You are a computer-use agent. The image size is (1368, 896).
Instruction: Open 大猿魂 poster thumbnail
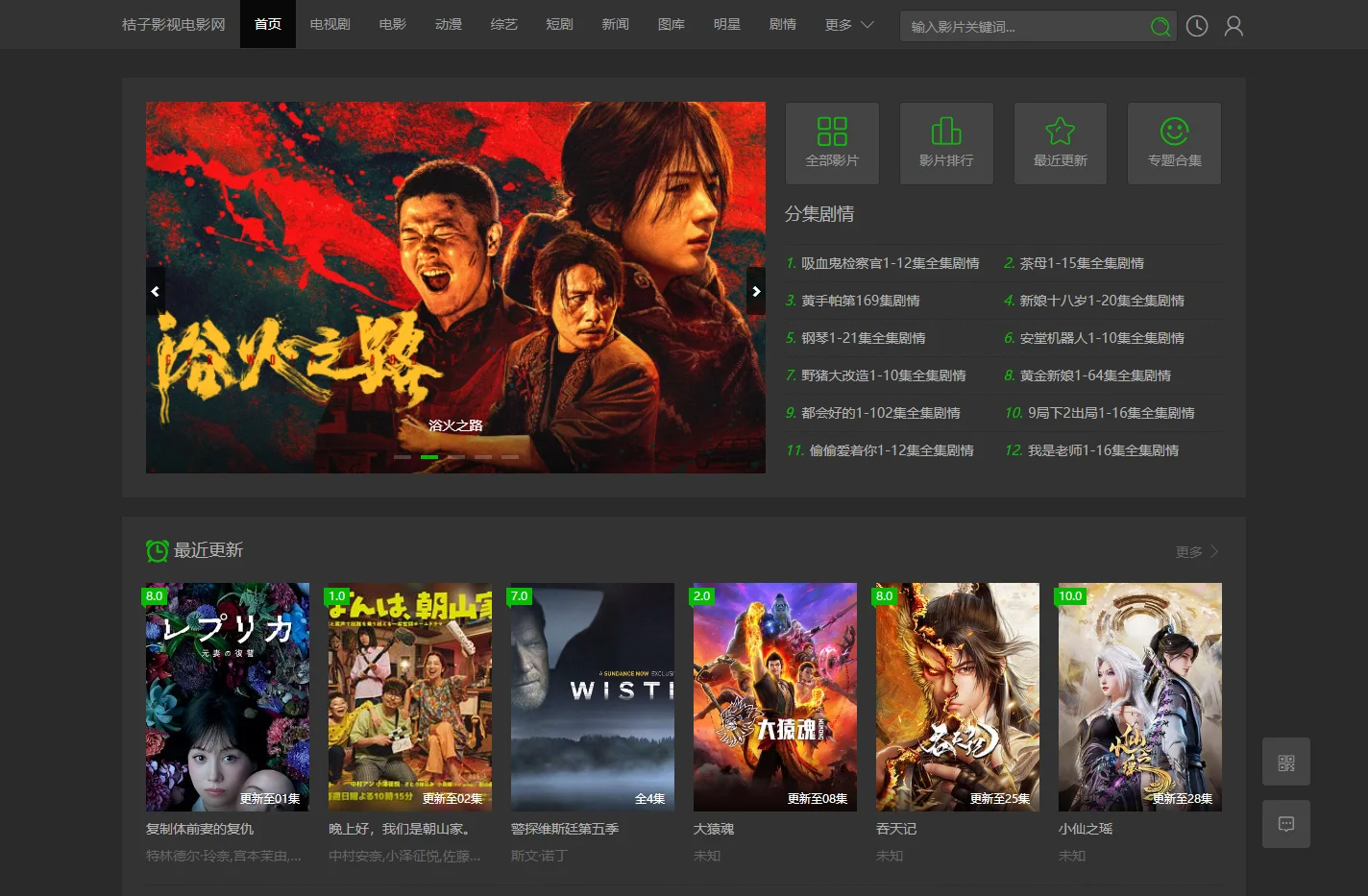point(775,697)
